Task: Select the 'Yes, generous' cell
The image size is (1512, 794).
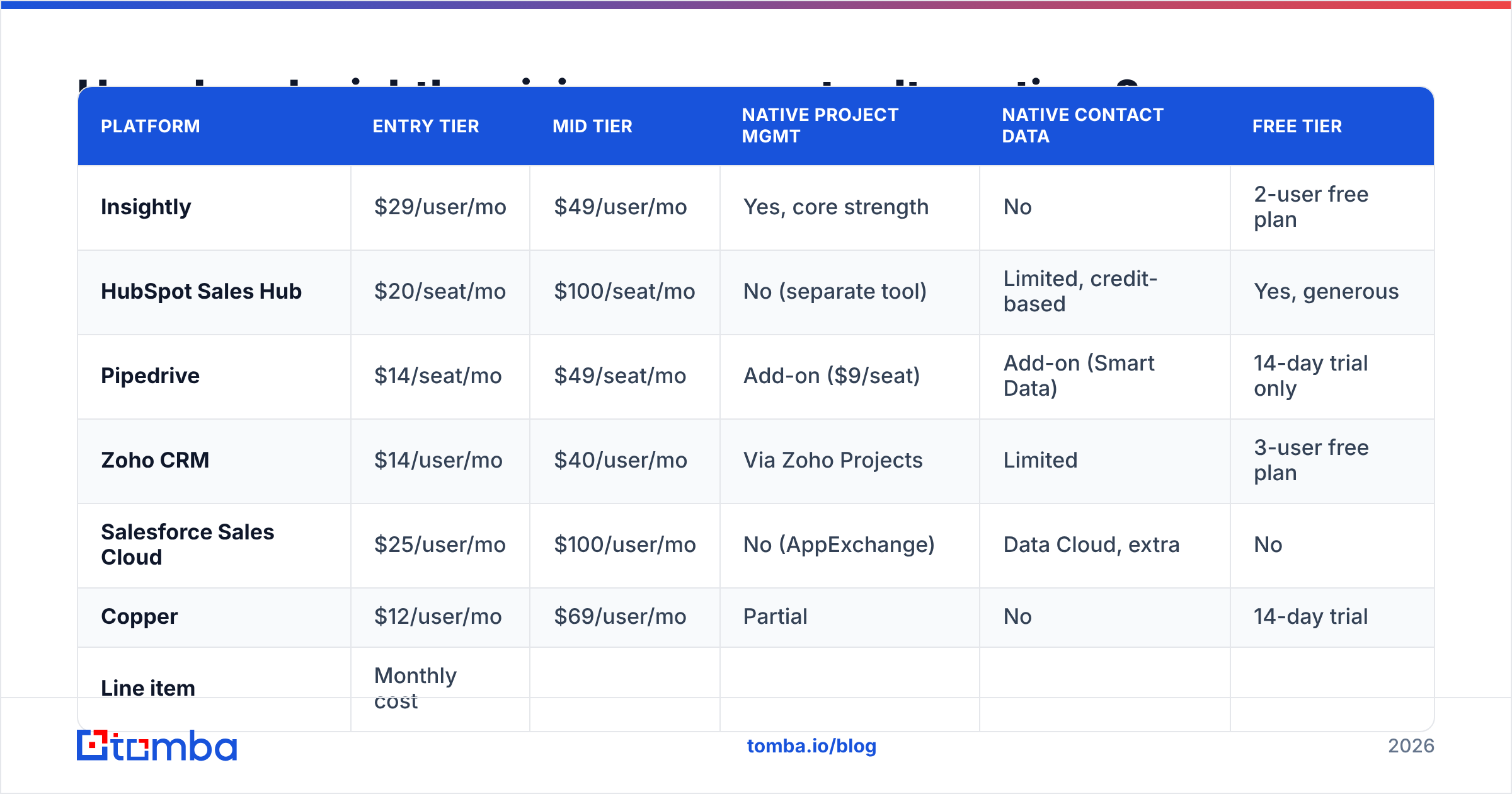Action: (x=1326, y=291)
